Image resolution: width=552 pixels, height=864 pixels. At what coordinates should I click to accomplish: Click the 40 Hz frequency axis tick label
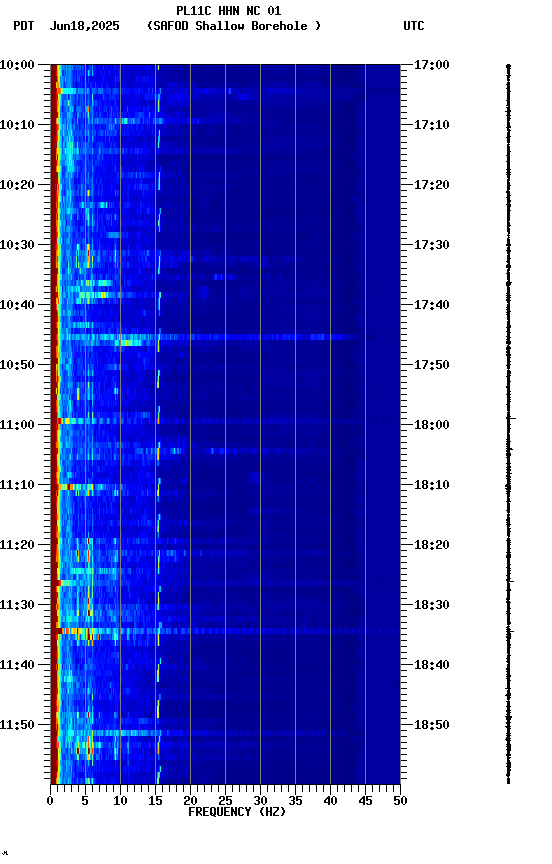click(330, 801)
